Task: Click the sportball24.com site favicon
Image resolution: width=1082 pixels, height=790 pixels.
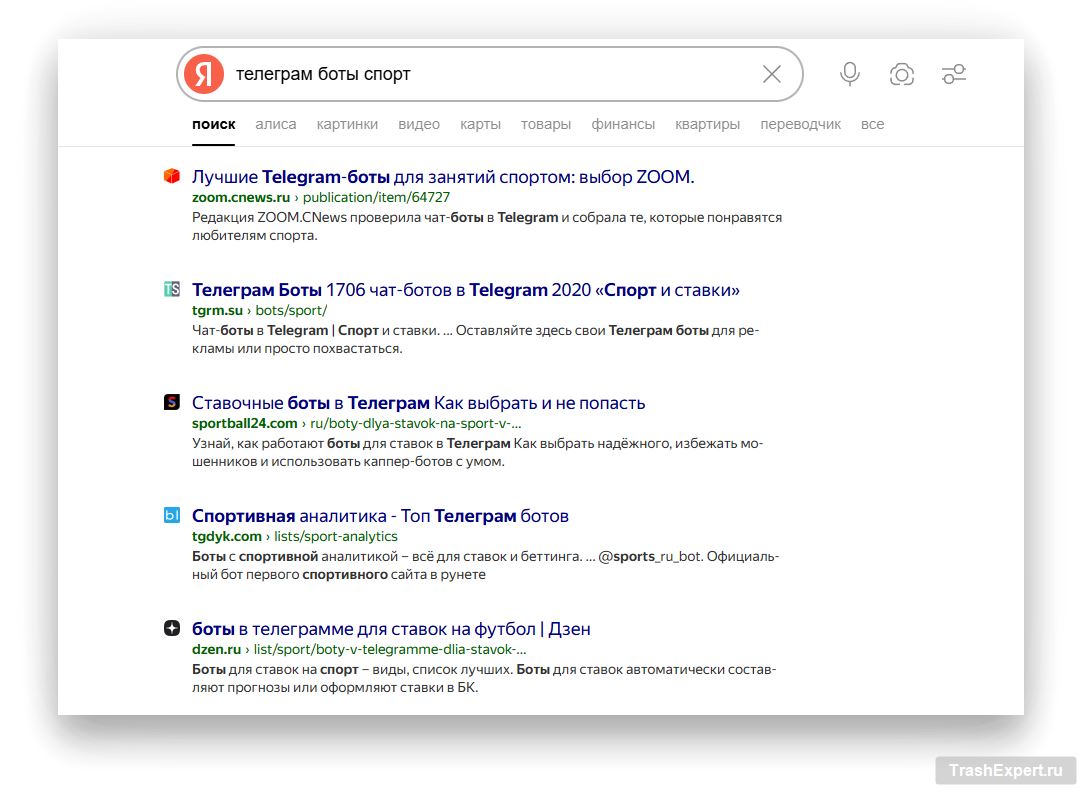Action: 172,403
